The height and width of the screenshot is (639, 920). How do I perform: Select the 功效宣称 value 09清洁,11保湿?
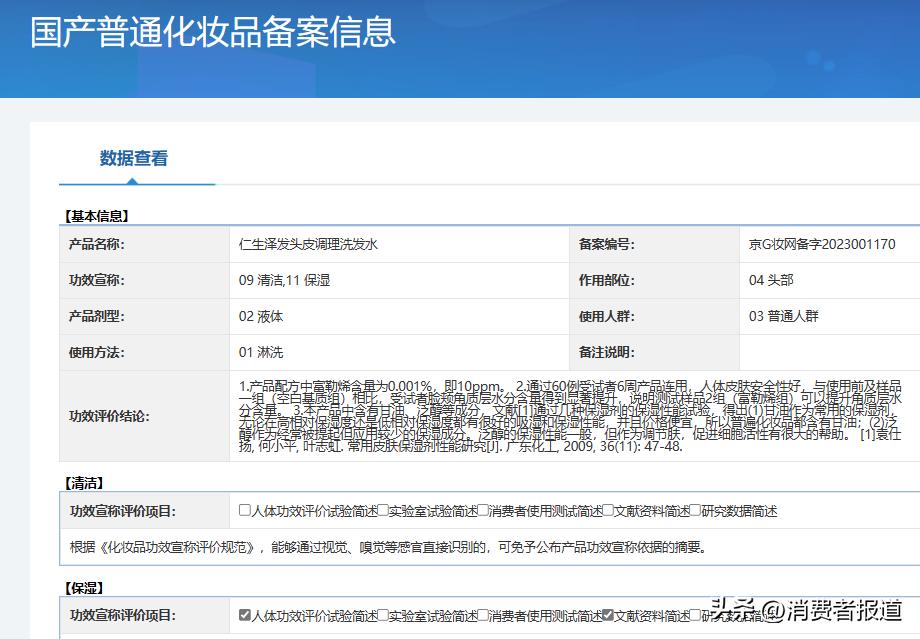click(x=284, y=280)
